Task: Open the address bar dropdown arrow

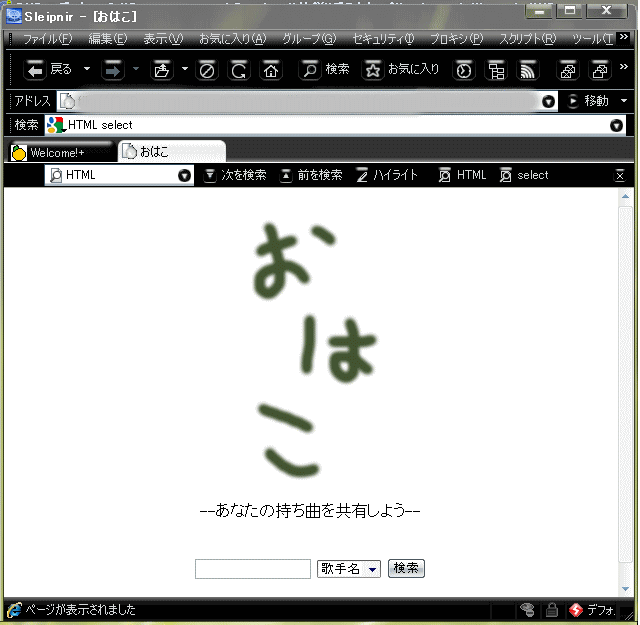Action: [x=549, y=101]
